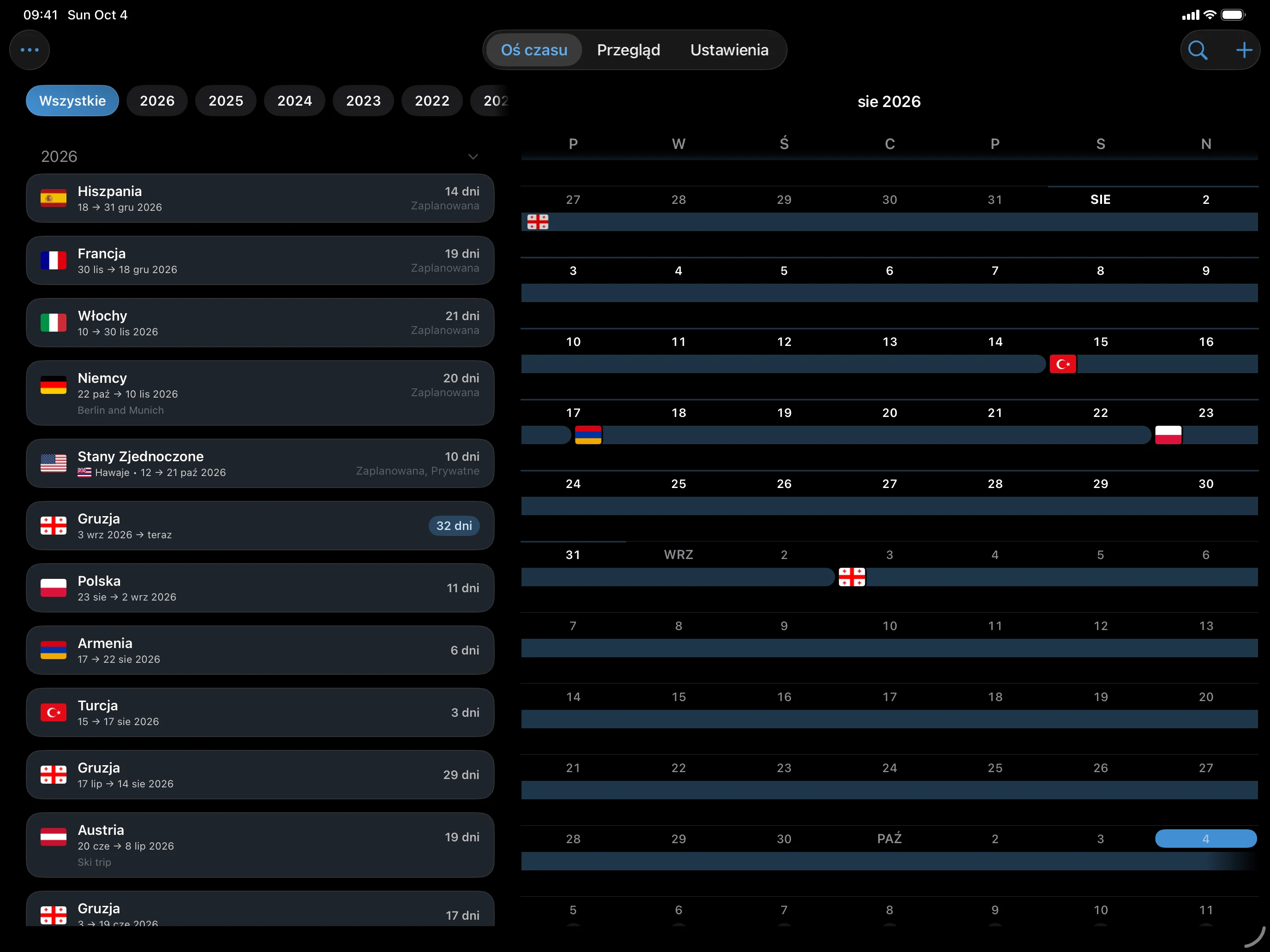Add a new trip with plus icon
The image size is (1270, 952).
point(1244,50)
